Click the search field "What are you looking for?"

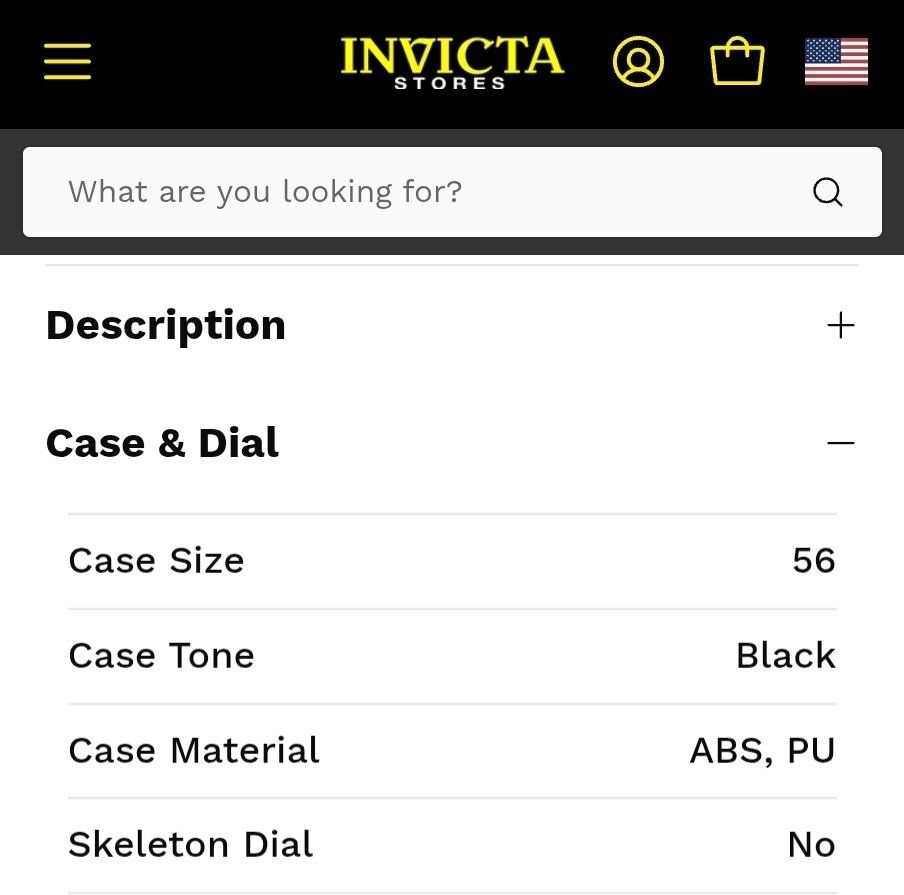click(x=452, y=191)
